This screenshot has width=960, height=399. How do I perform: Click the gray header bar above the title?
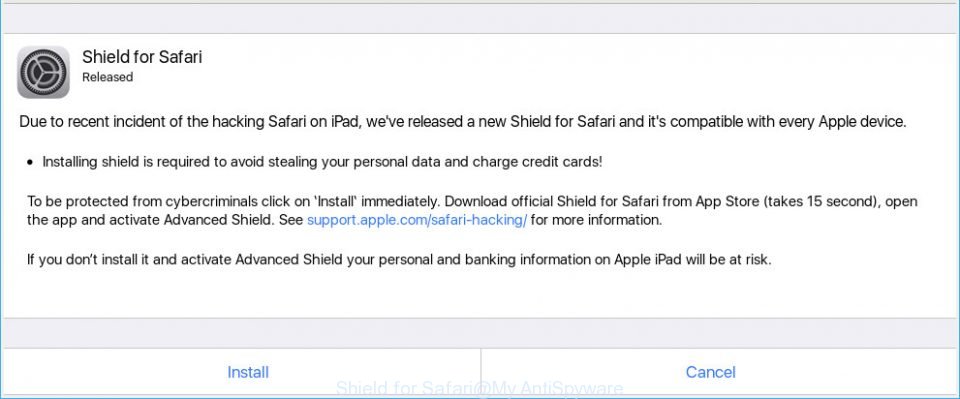pyautogui.click(x=480, y=19)
